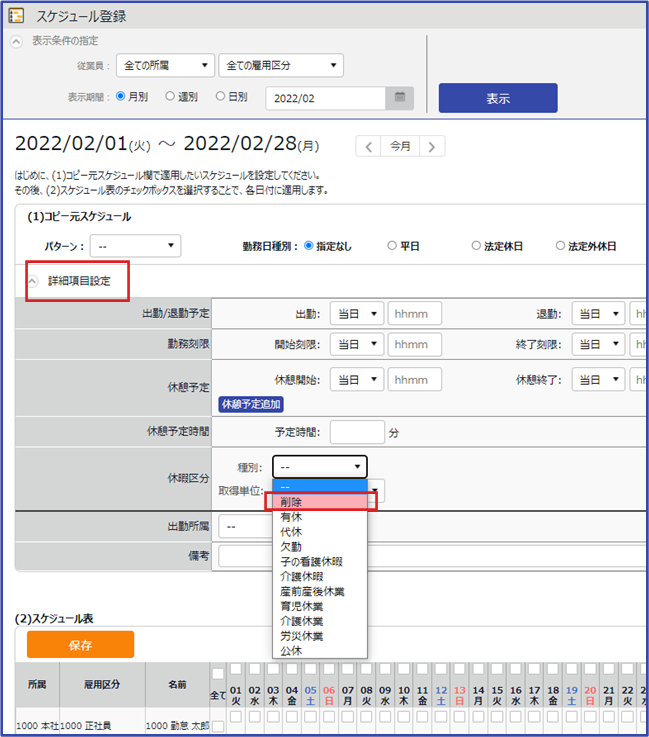Click the 2022/02 period input field
This screenshot has height=737, width=649.
coord(326,98)
